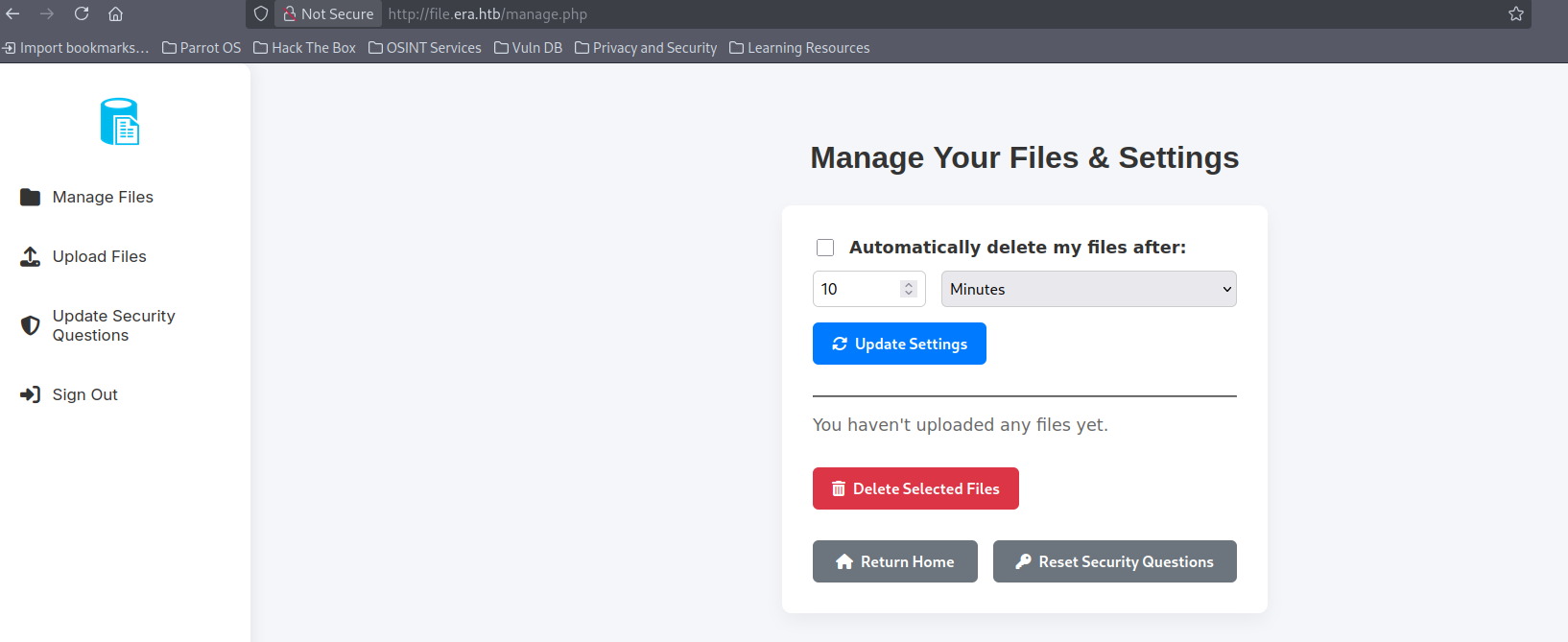Click the file database logo icon
Viewport: 1568px width, 642px height.
tap(120, 122)
